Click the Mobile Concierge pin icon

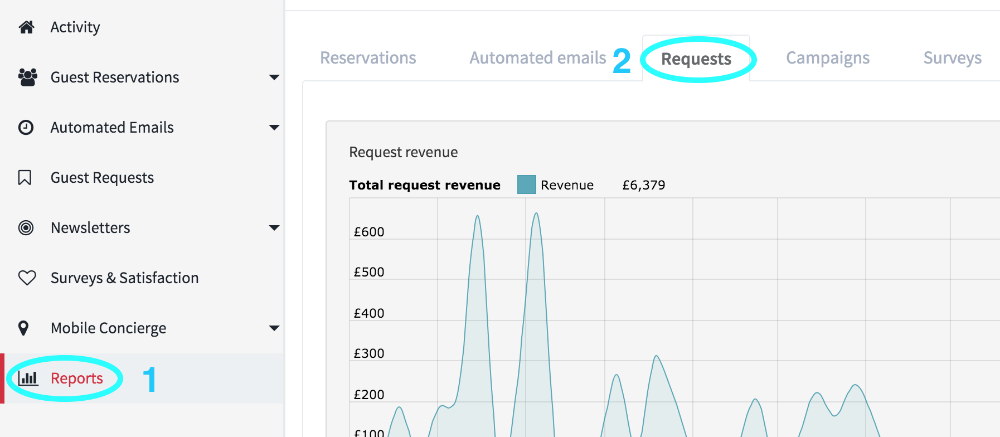pyautogui.click(x=24, y=329)
